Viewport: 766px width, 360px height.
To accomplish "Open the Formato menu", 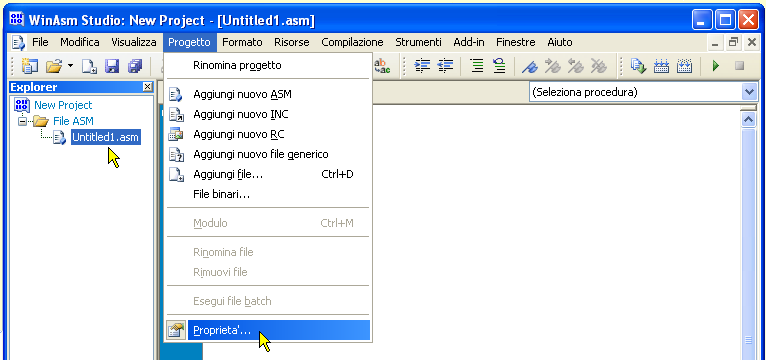I will coord(242,42).
